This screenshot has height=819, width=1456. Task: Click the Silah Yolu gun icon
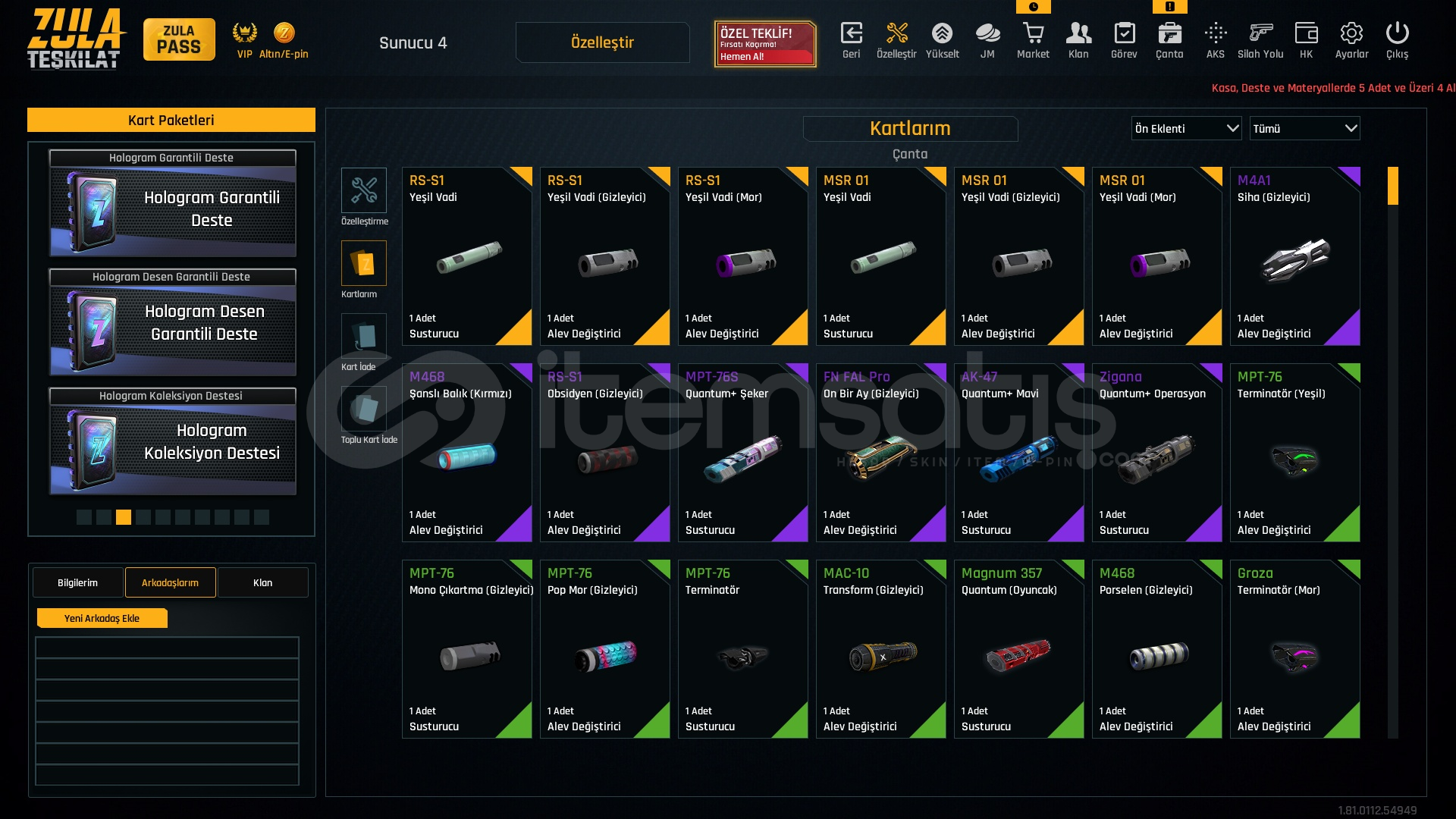point(1260,34)
